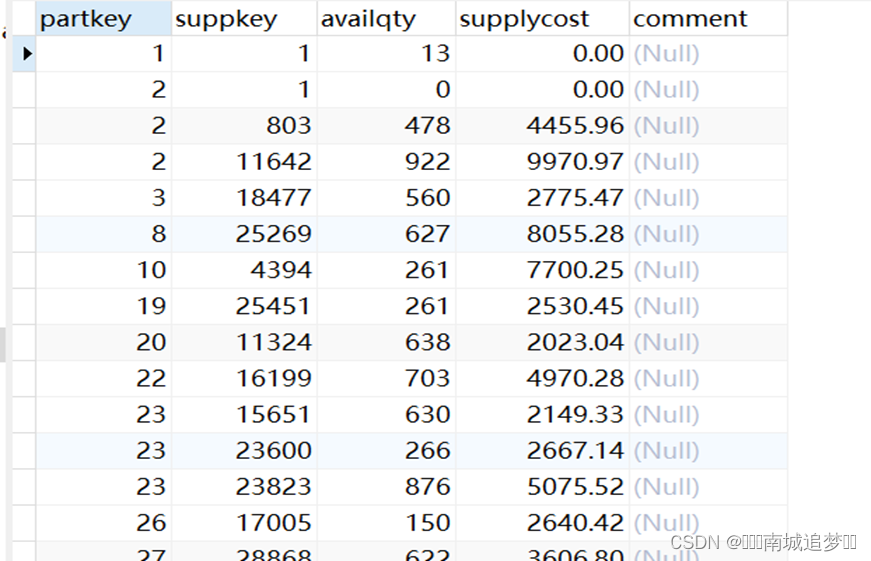Viewport: 871px width, 561px height.
Task: Click availqty cell 560
Action: (x=386, y=198)
